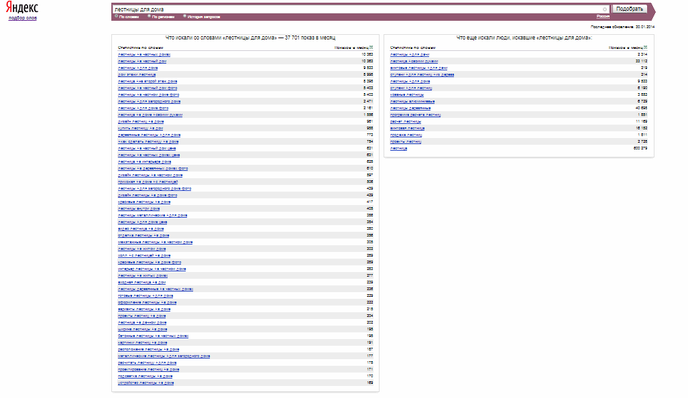The width and height of the screenshot is (688, 398).
Task: Clear the query with the search field's clear icon
Action: (x=605, y=9)
